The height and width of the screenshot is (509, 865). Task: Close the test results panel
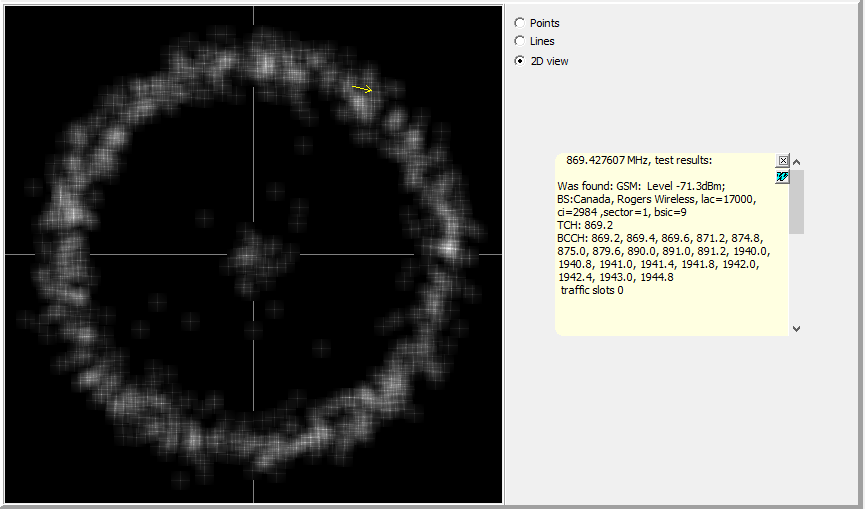coord(783,161)
